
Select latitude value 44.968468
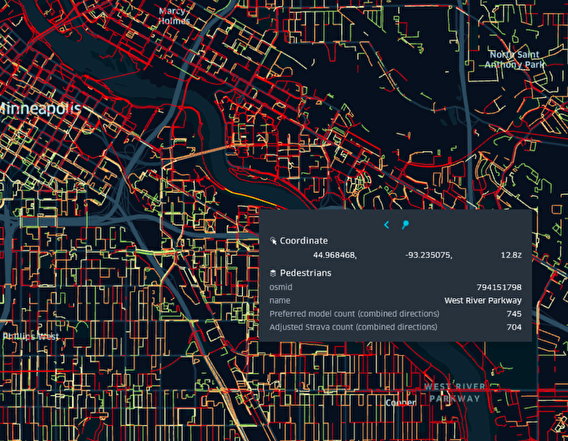pyautogui.click(x=335, y=255)
